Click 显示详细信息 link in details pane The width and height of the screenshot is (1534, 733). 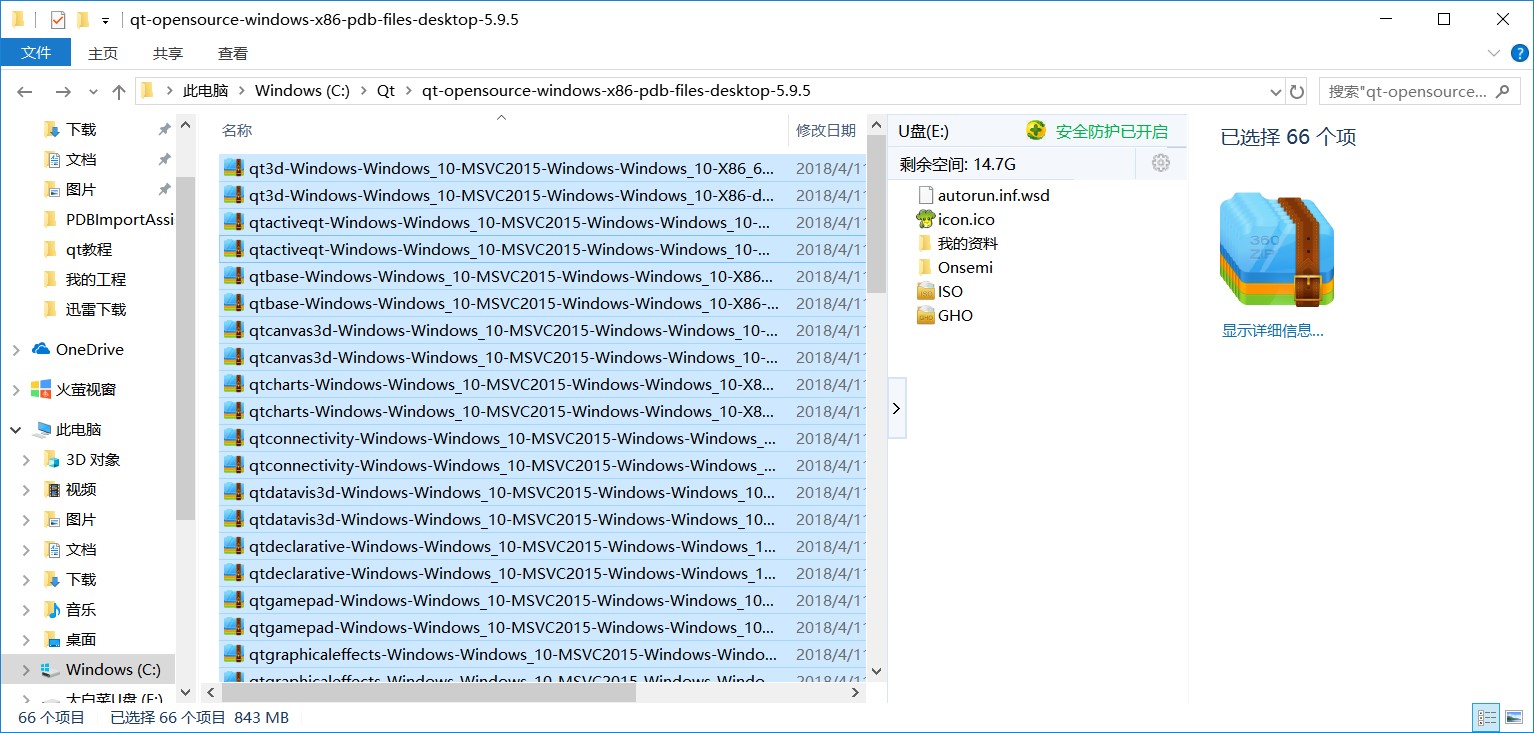coord(1272,331)
